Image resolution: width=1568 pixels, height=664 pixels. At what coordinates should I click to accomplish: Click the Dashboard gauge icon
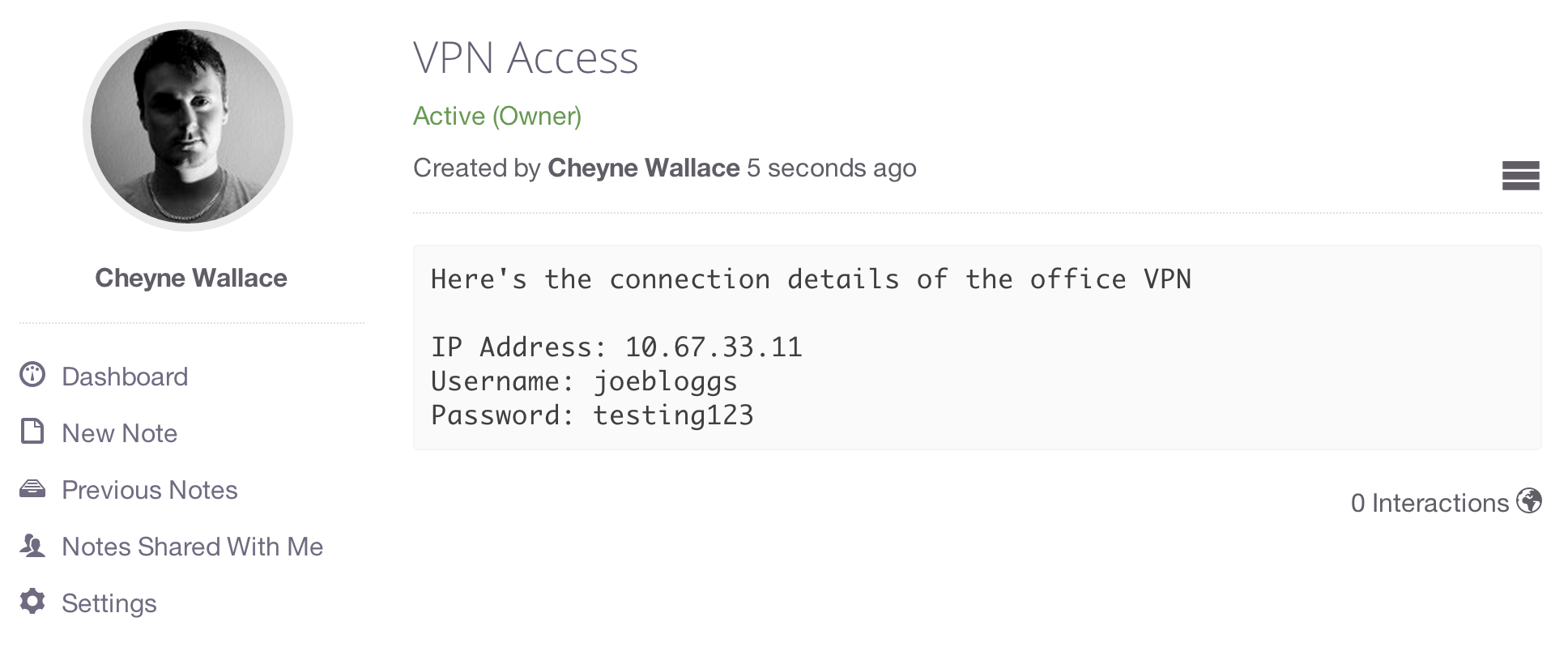pyautogui.click(x=32, y=375)
